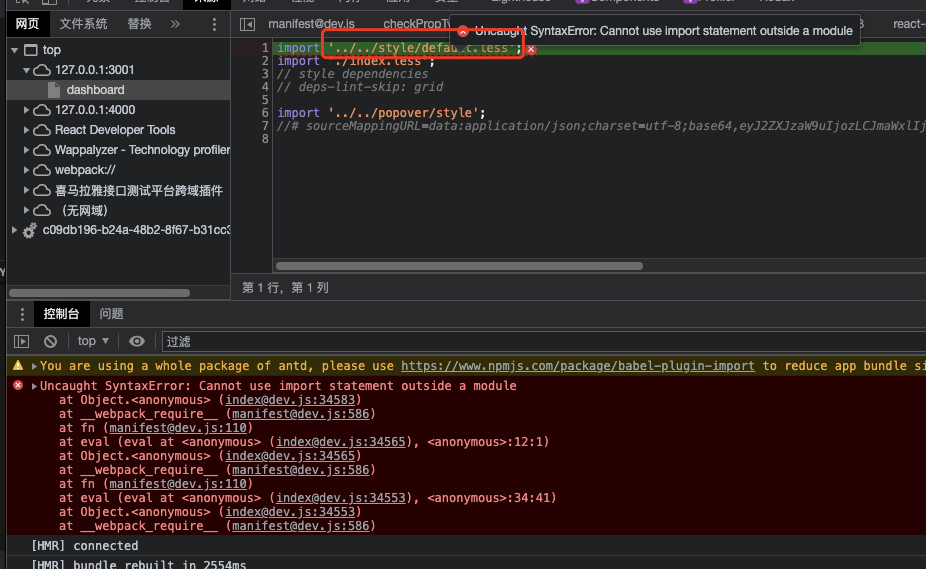This screenshot has height=569, width=926.
Task: Click the dashboard document icon
Action: tap(54, 90)
